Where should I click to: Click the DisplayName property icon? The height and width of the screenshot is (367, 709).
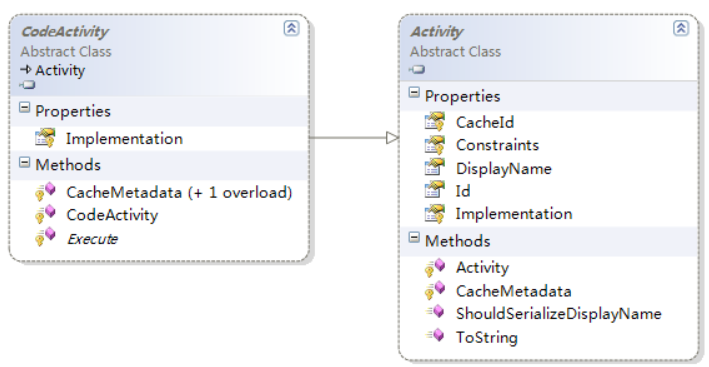pyautogui.click(x=435, y=168)
